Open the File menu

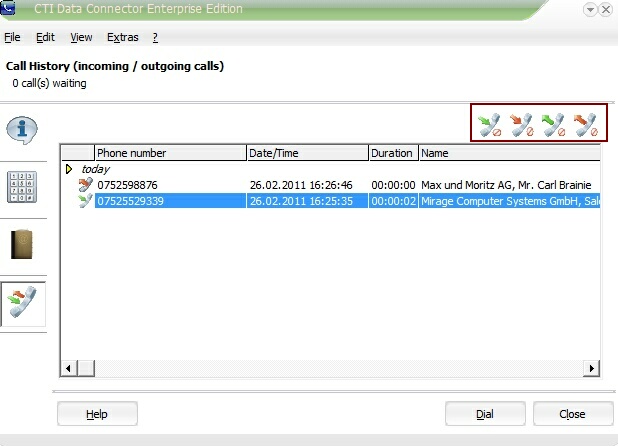[12, 37]
